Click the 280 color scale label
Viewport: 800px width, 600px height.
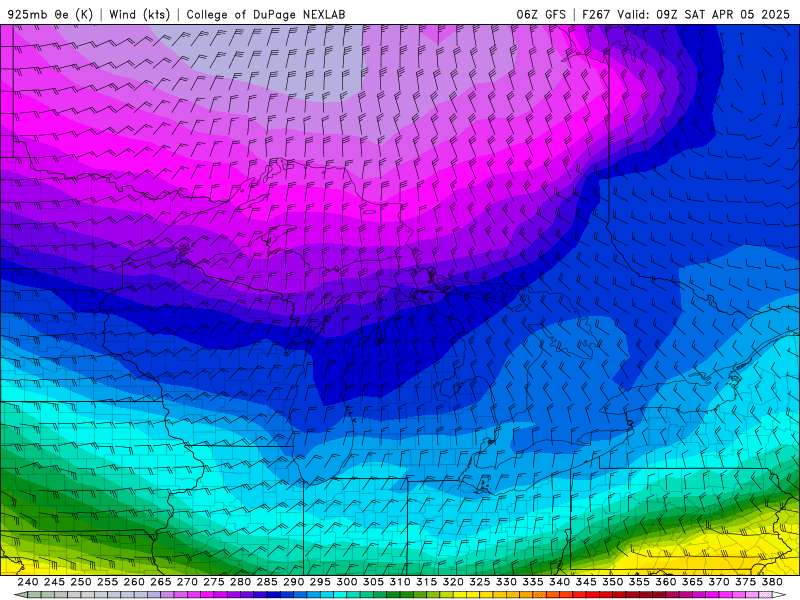tap(240, 582)
